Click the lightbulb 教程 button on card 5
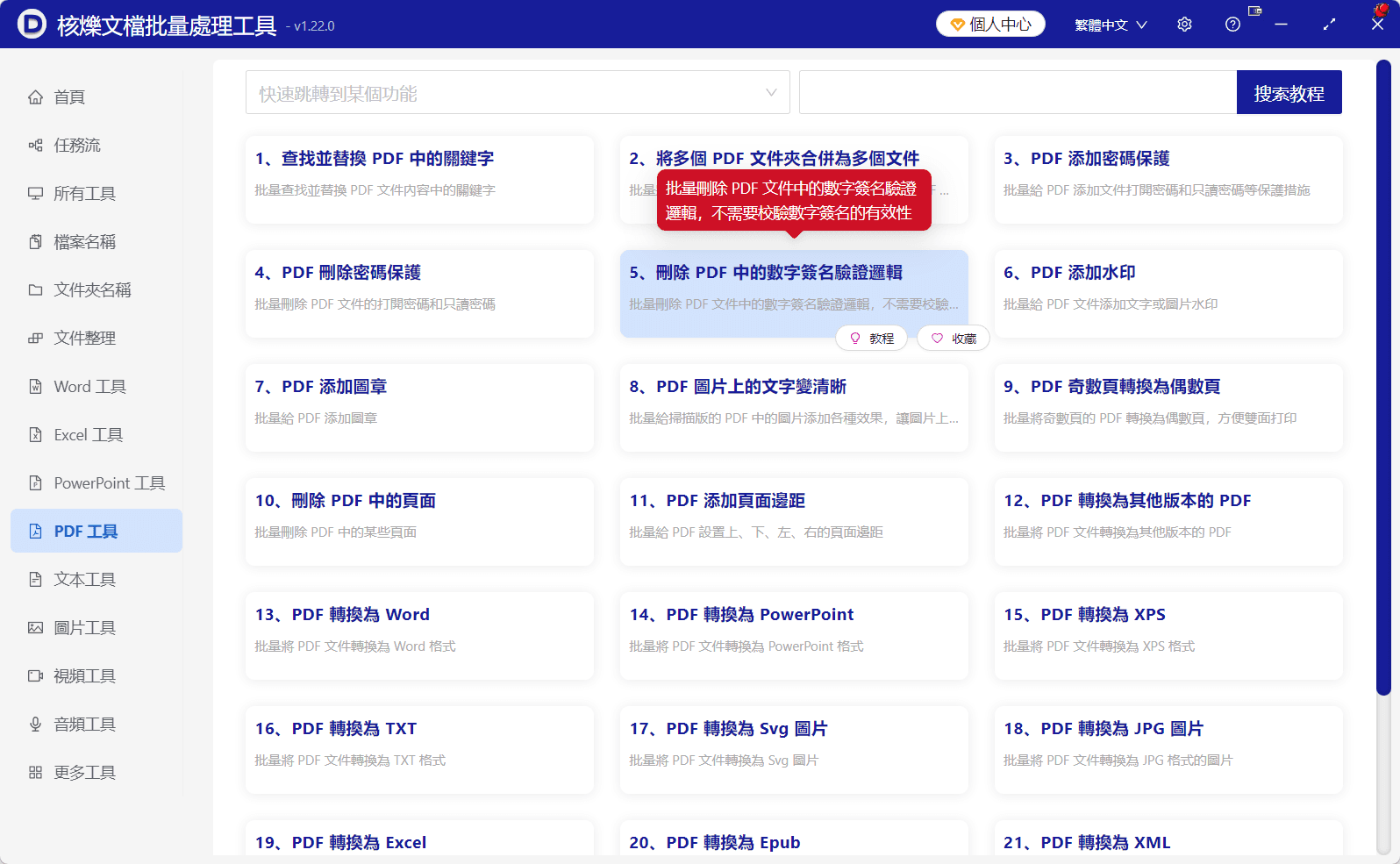This screenshot has height=864, width=1400. click(871, 339)
